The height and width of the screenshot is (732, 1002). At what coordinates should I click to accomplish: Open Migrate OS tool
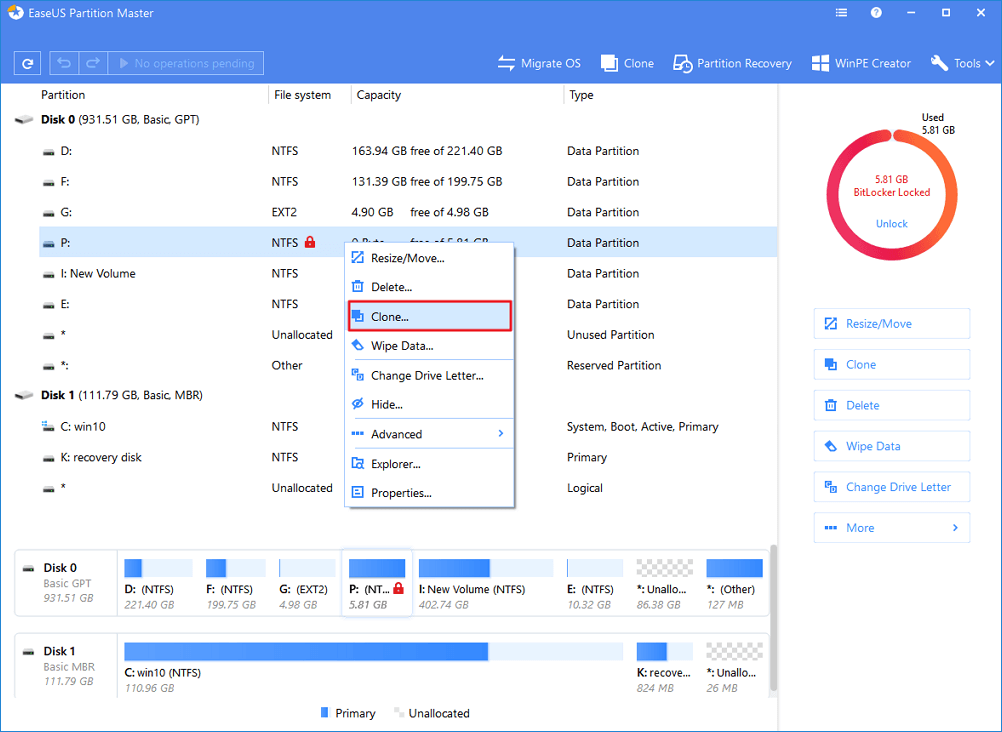pos(539,63)
